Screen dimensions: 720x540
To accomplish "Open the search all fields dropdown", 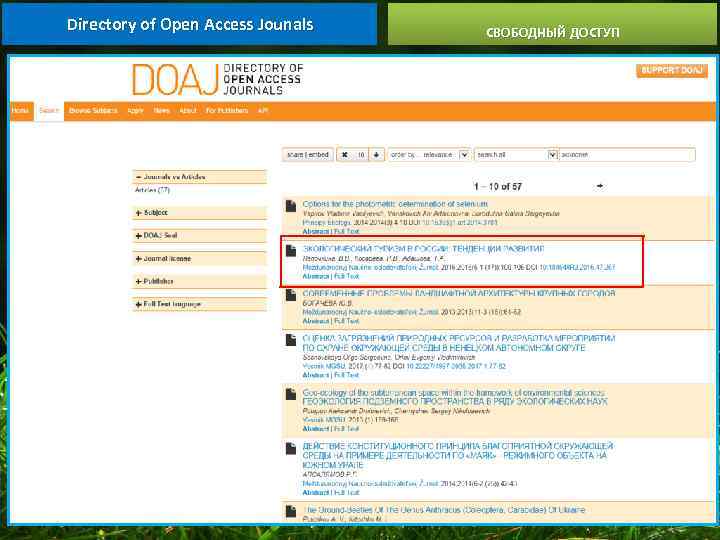I will 516,155.
